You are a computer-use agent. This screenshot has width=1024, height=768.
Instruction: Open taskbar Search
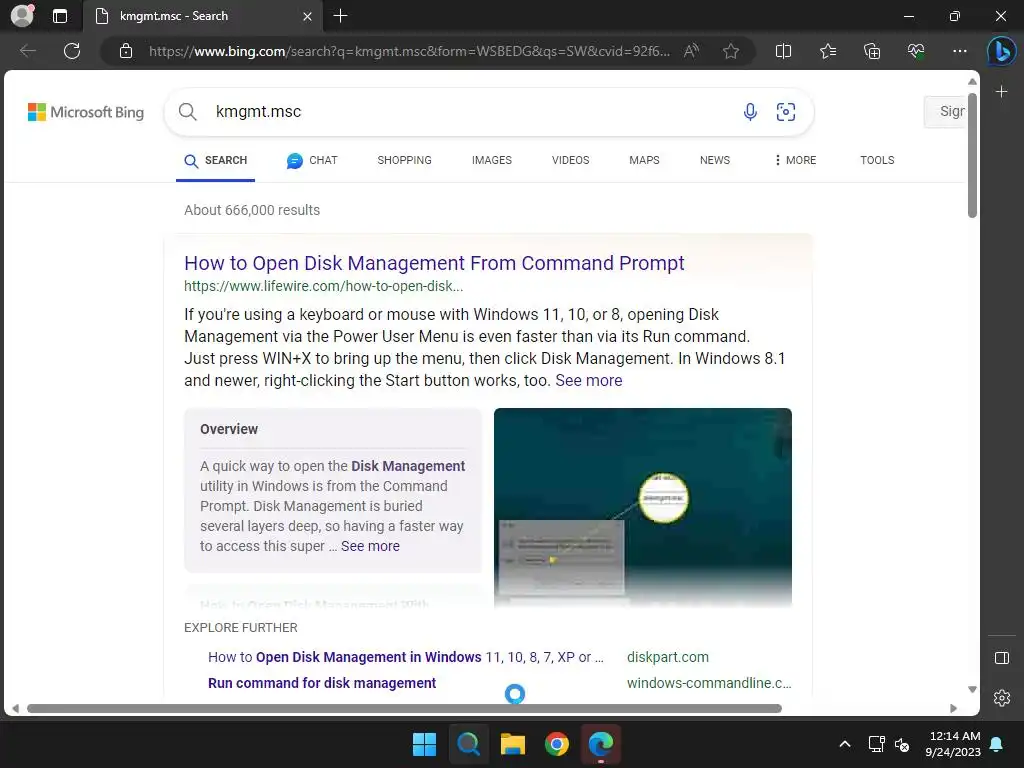coord(468,744)
